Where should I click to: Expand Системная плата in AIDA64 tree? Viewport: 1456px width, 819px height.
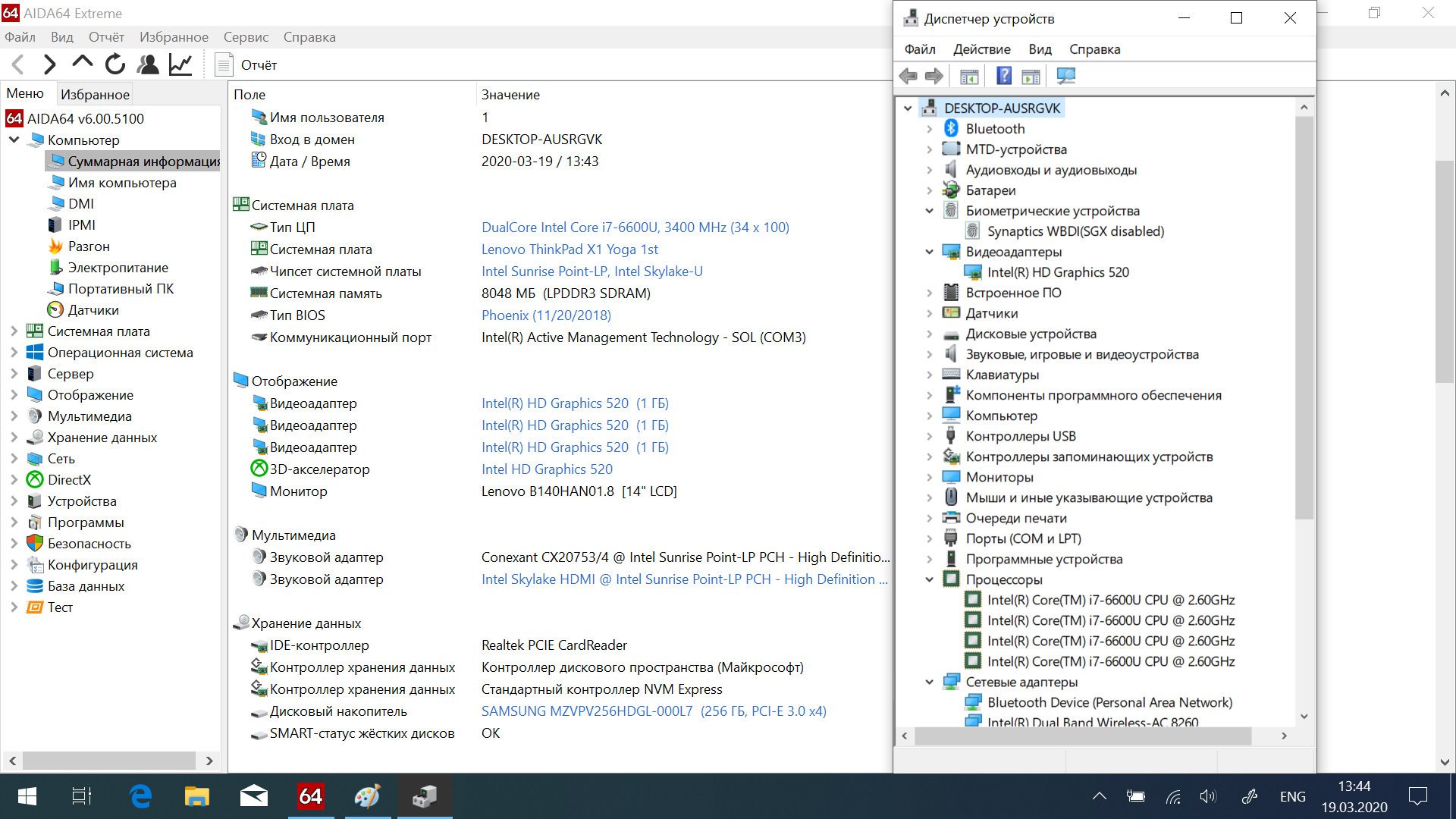tap(14, 331)
